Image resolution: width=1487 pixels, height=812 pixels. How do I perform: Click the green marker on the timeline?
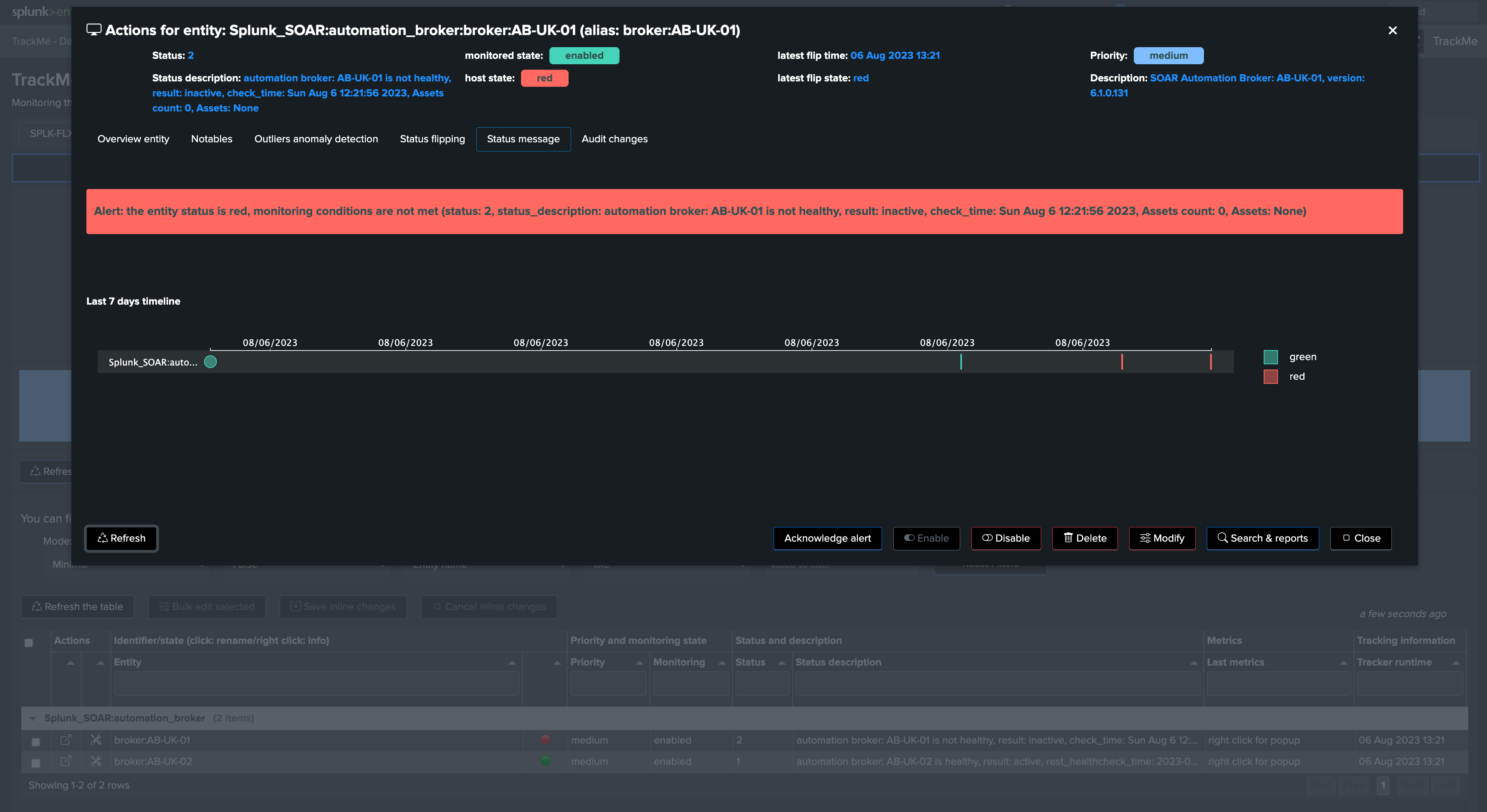(961, 362)
